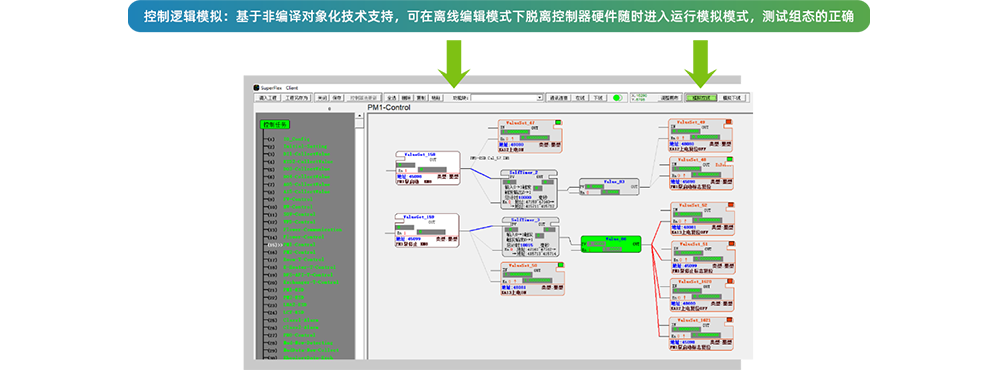Open the Flower-Communication task in tree

[x=312, y=230]
